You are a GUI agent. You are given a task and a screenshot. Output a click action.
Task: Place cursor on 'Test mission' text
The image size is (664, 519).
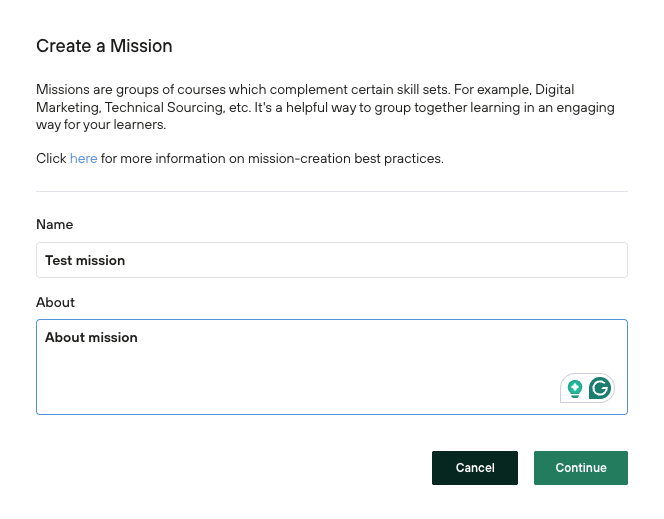click(85, 260)
